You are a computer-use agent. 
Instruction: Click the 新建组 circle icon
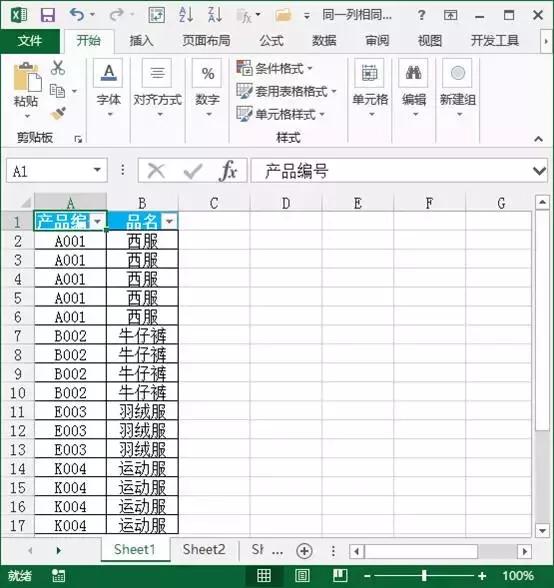click(458, 73)
